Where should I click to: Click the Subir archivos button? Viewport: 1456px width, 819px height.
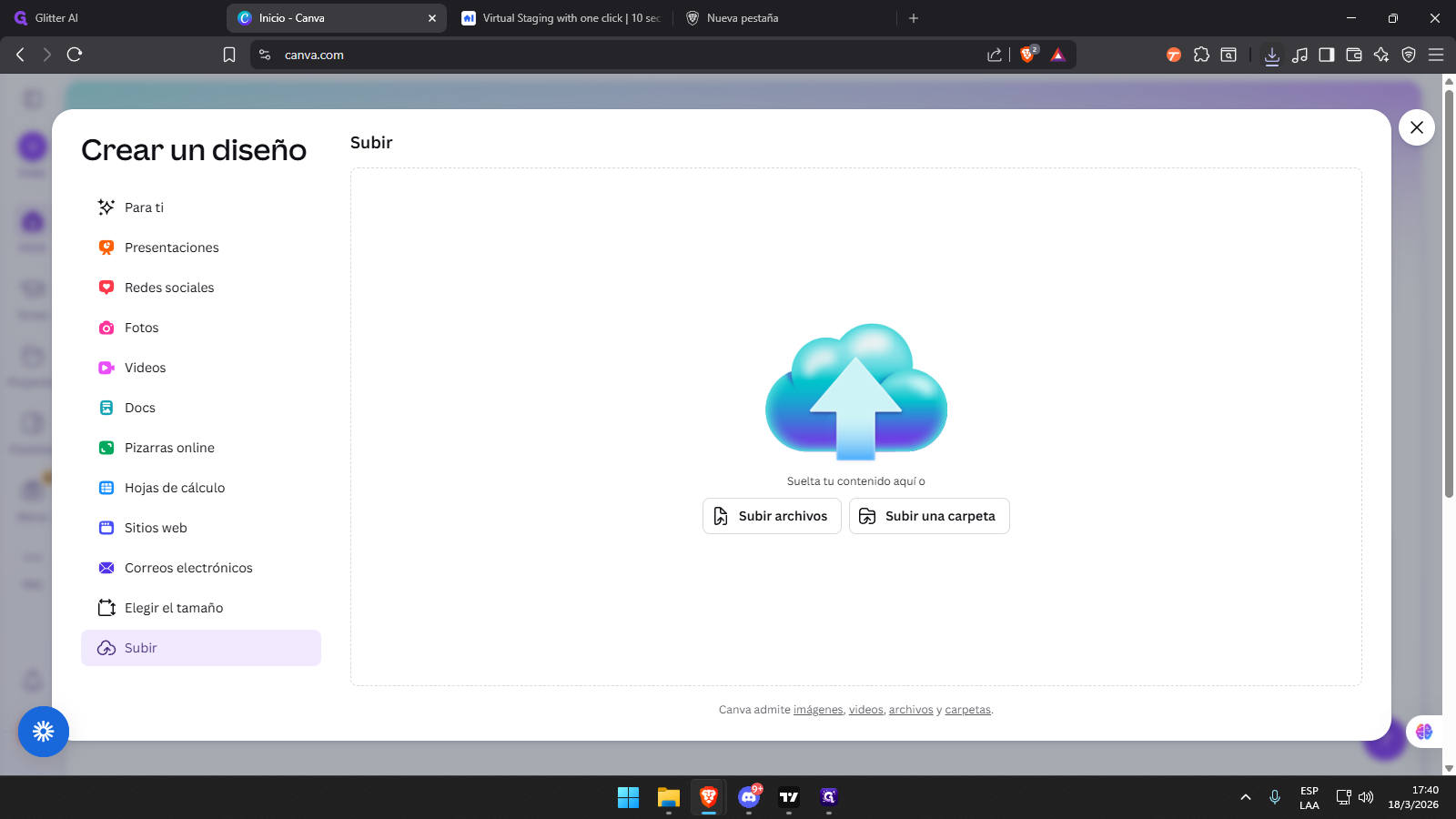pyautogui.click(x=772, y=516)
